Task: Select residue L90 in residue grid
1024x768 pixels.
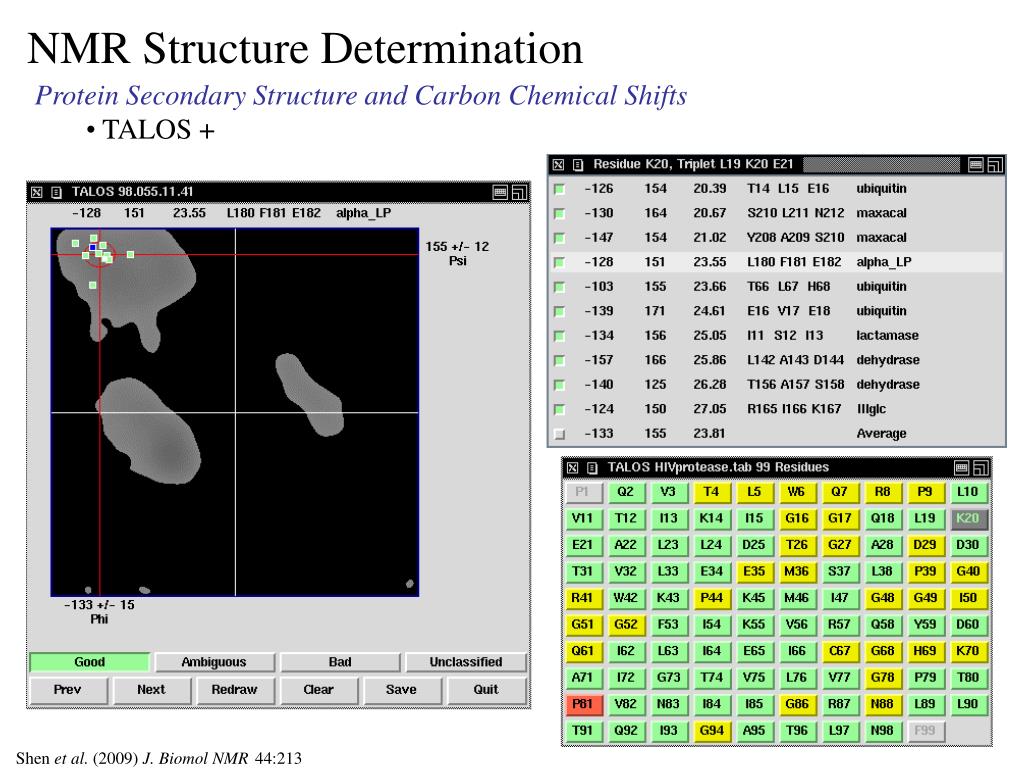Action: point(968,705)
